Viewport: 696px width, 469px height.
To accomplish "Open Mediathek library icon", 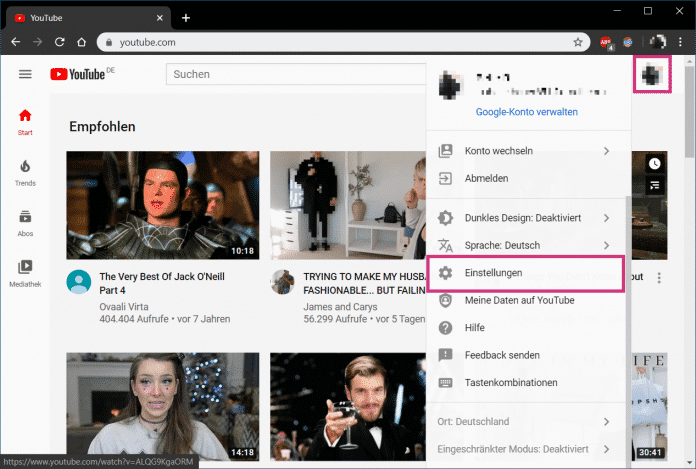I will [25, 267].
